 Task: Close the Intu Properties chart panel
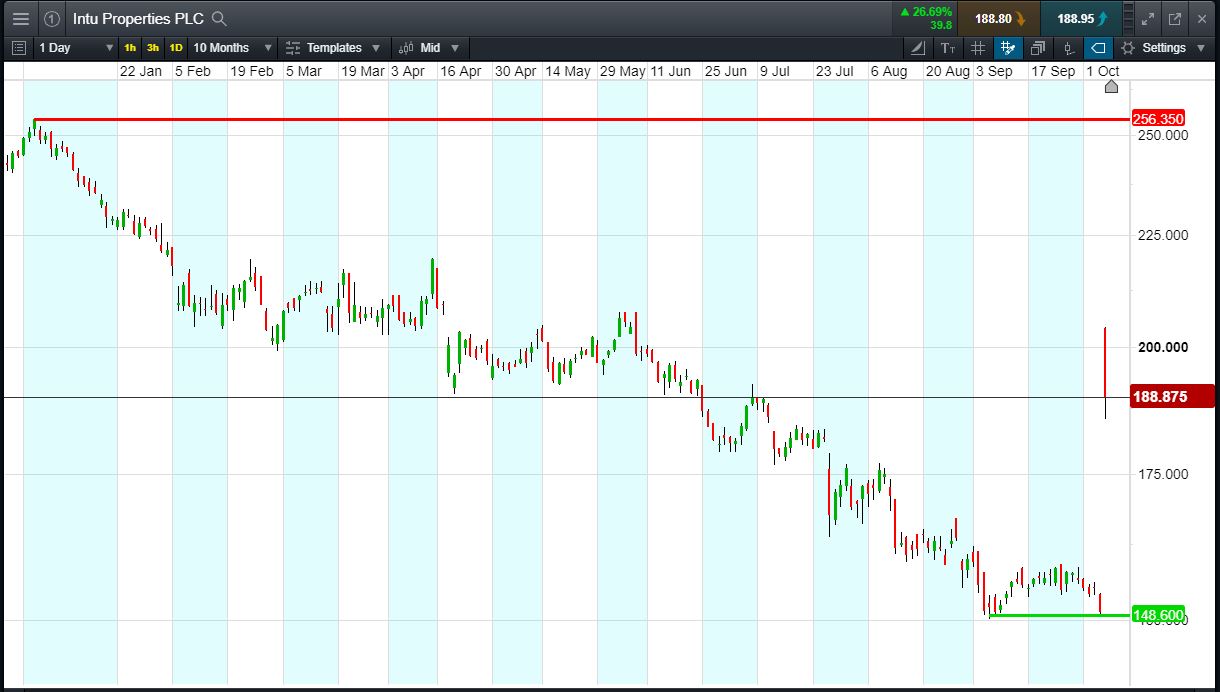[x=1201, y=18]
